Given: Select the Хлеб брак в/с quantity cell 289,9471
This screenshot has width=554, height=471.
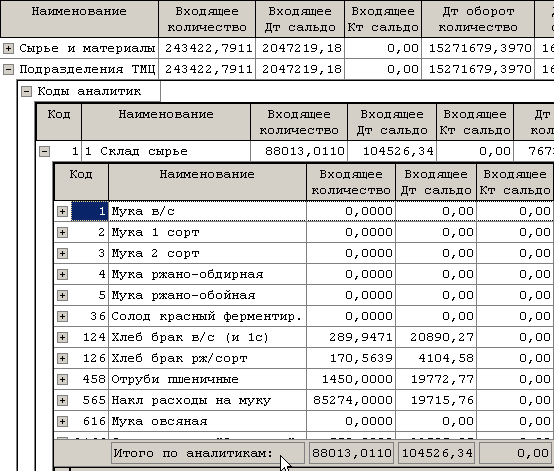Looking at the screenshot, I should (x=351, y=337).
